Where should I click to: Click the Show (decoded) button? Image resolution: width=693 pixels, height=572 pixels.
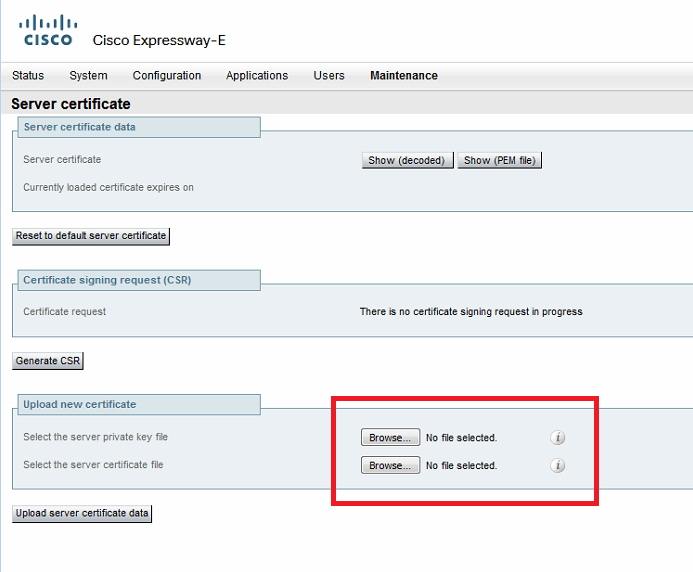[407, 160]
